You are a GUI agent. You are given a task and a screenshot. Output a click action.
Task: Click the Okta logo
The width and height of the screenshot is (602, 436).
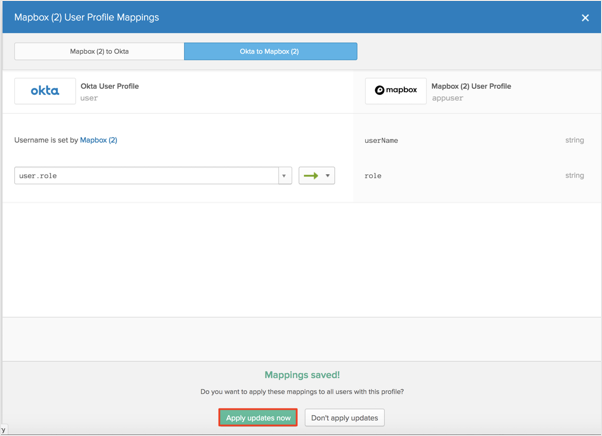tap(45, 91)
